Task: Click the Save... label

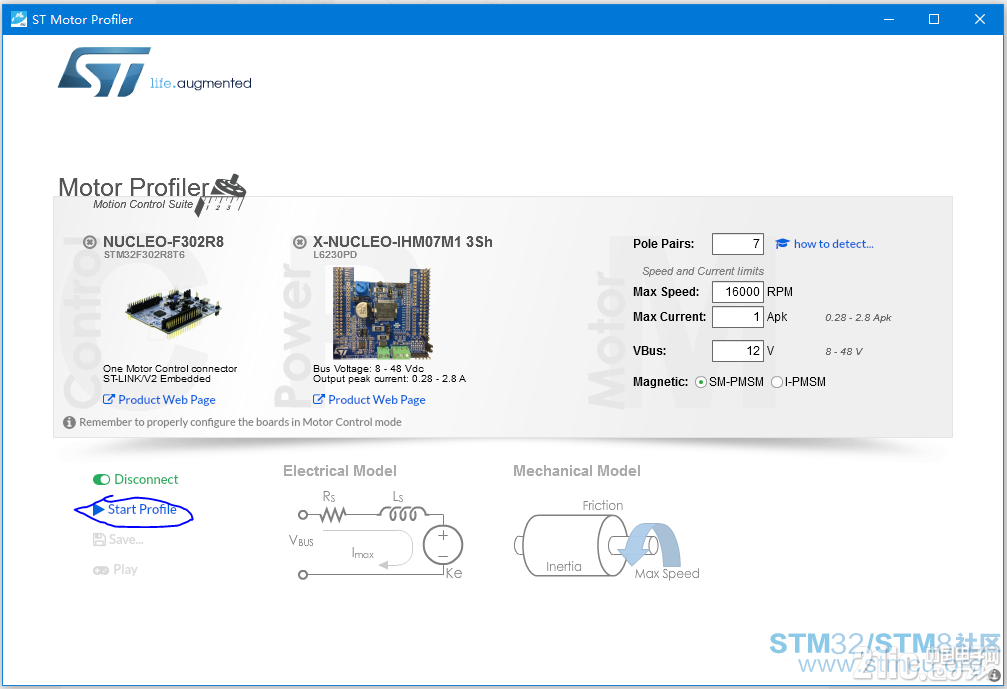Action: click(126, 539)
